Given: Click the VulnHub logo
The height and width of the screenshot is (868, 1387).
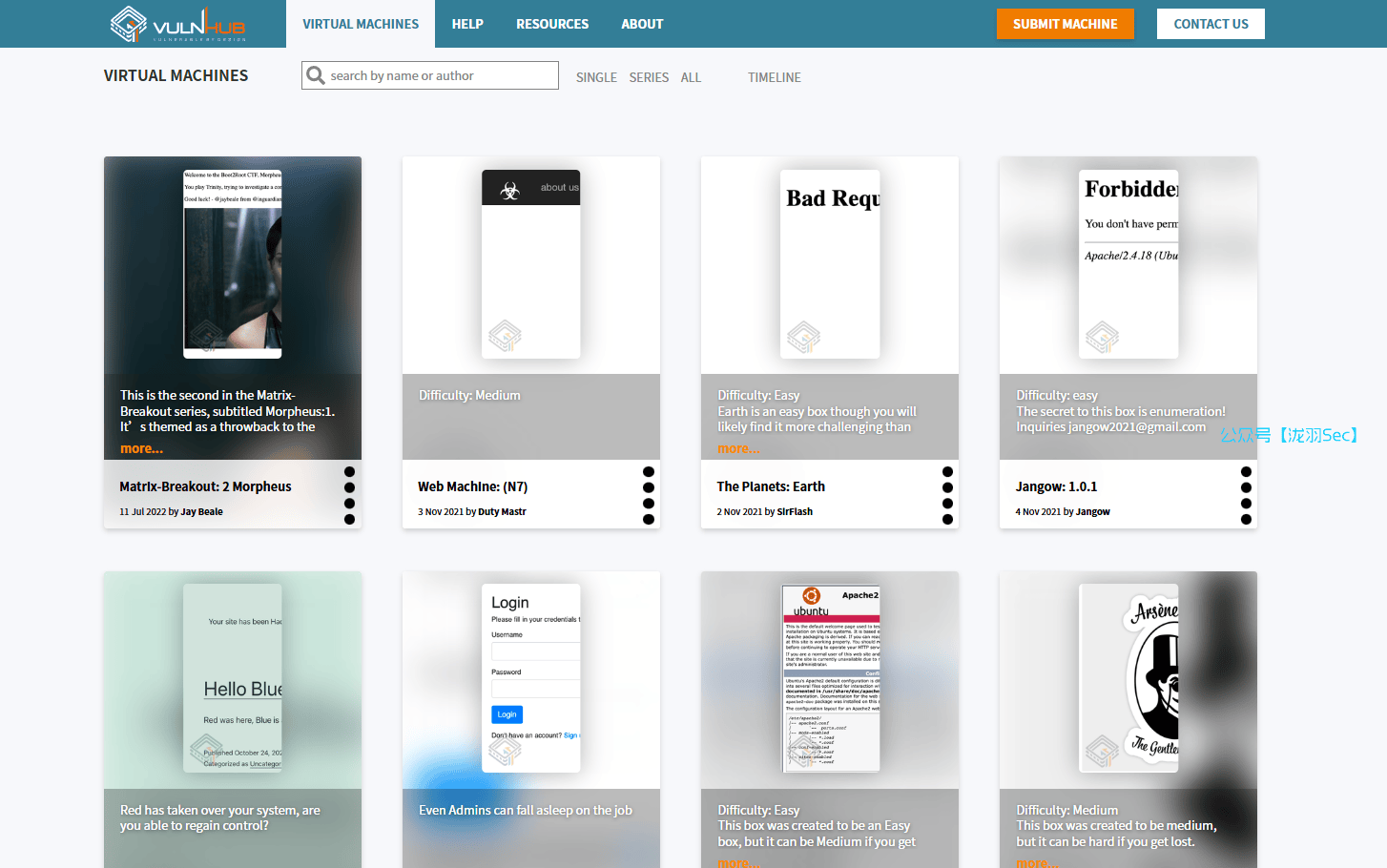Looking at the screenshot, I should 177,24.
